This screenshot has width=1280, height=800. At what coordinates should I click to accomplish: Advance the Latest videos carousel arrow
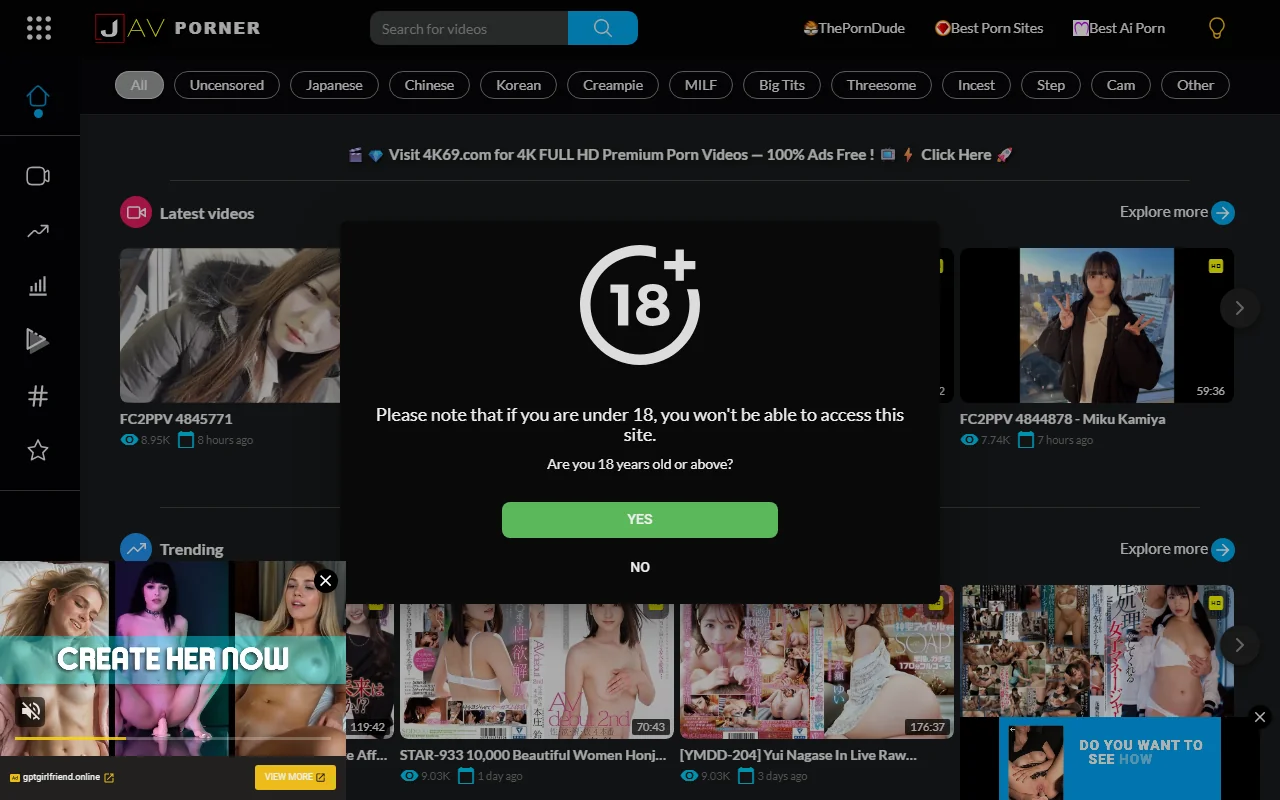1239,308
